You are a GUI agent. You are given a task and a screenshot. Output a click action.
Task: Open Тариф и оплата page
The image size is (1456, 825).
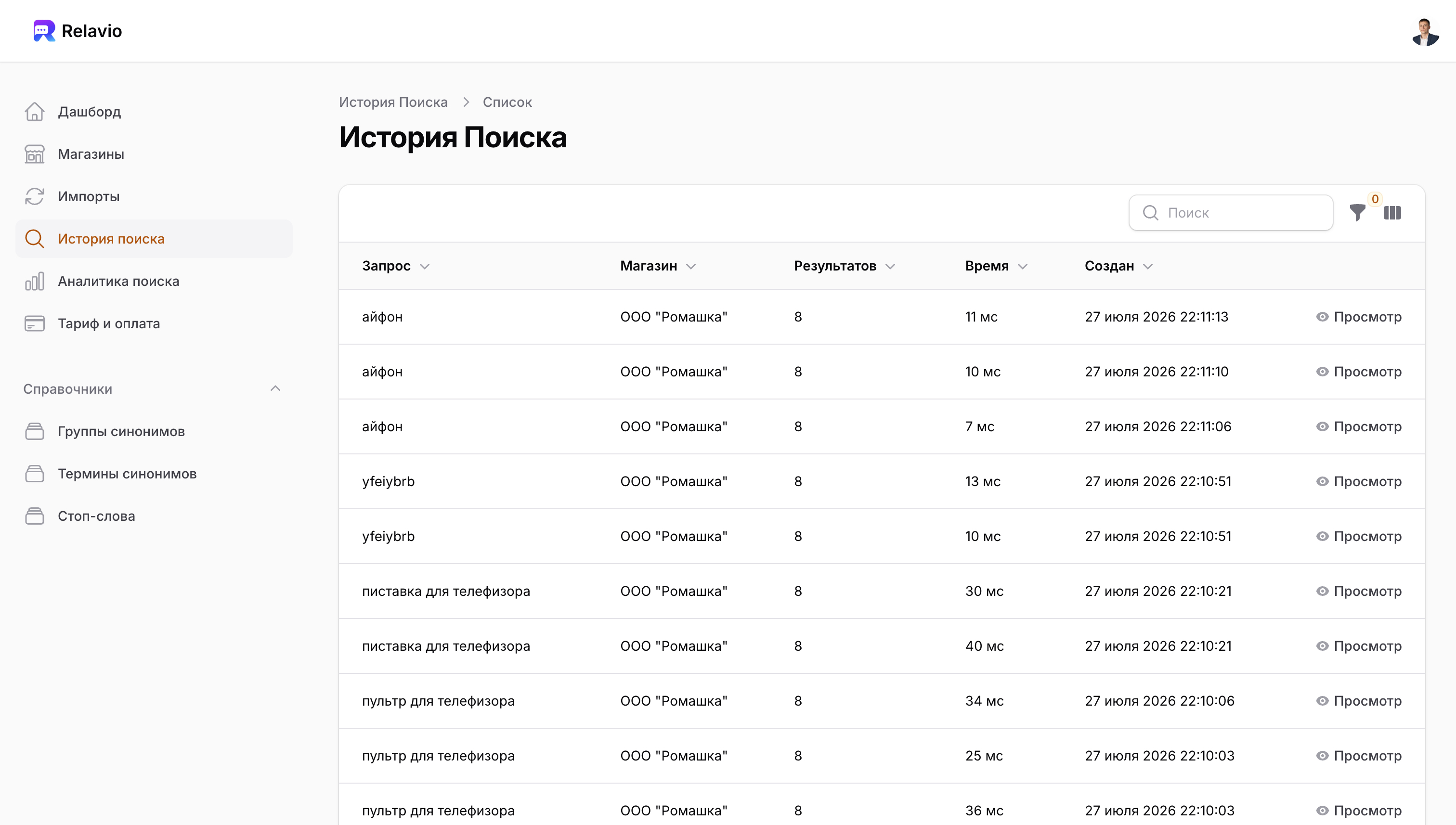[x=154, y=323]
